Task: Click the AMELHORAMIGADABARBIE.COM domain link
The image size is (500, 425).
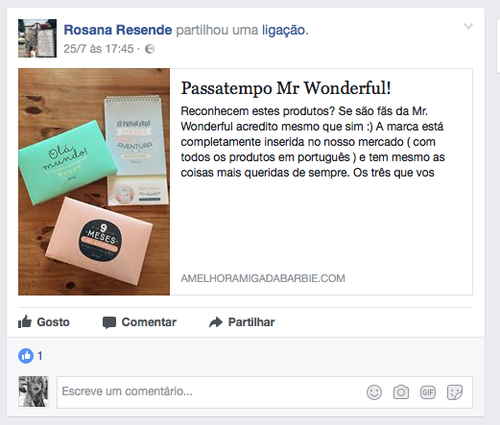Action: click(263, 278)
